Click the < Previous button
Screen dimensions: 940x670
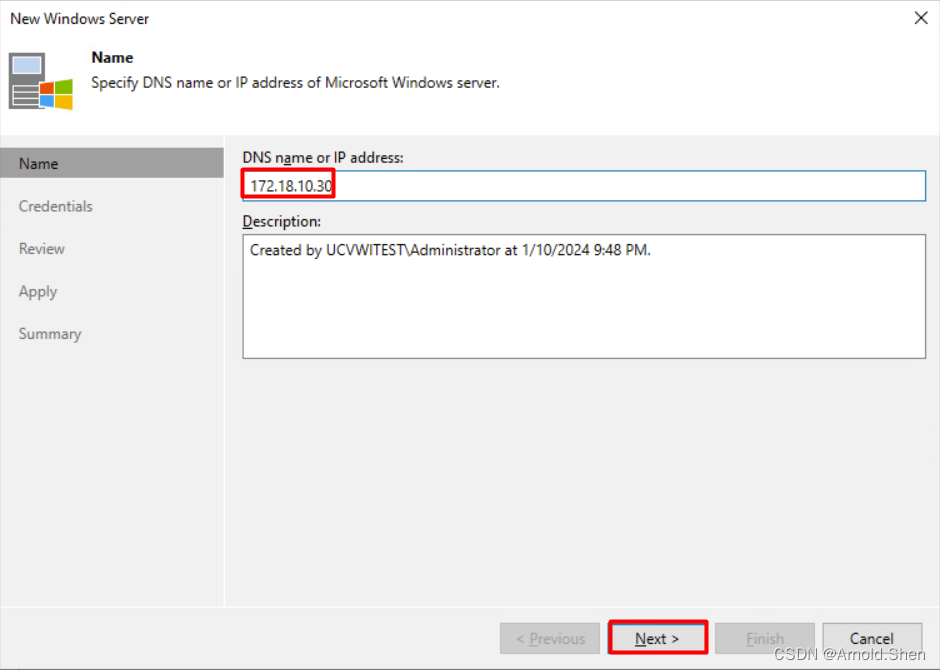pos(550,638)
